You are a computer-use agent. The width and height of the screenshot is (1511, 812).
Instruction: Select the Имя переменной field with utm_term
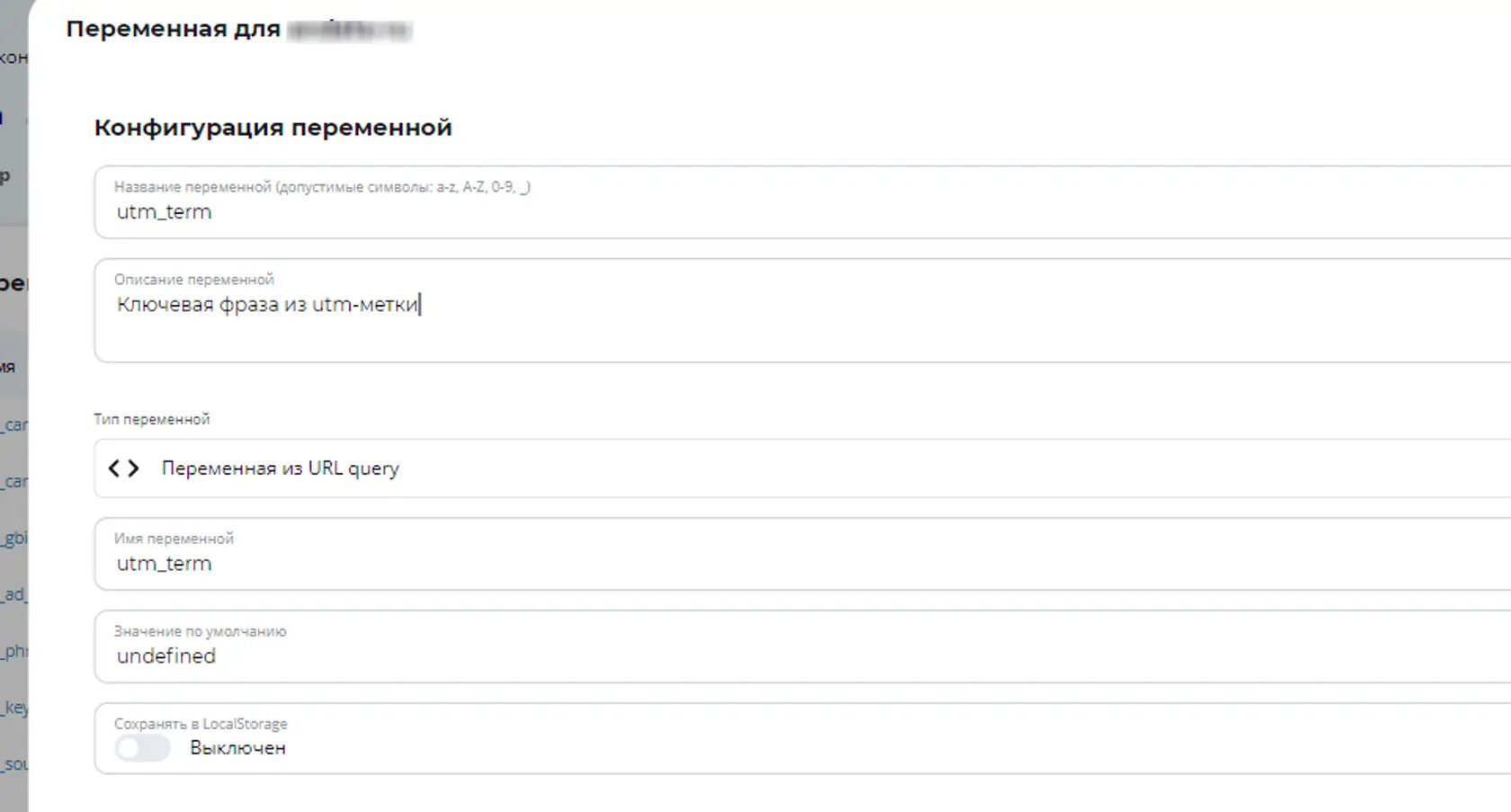[x=802, y=554]
